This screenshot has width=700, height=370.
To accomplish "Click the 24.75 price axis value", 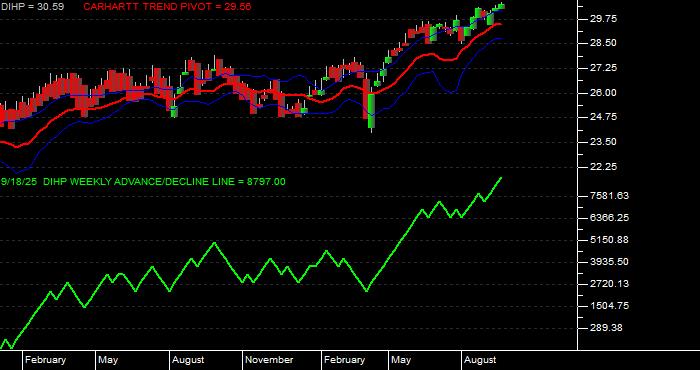I will [x=604, y=117].
